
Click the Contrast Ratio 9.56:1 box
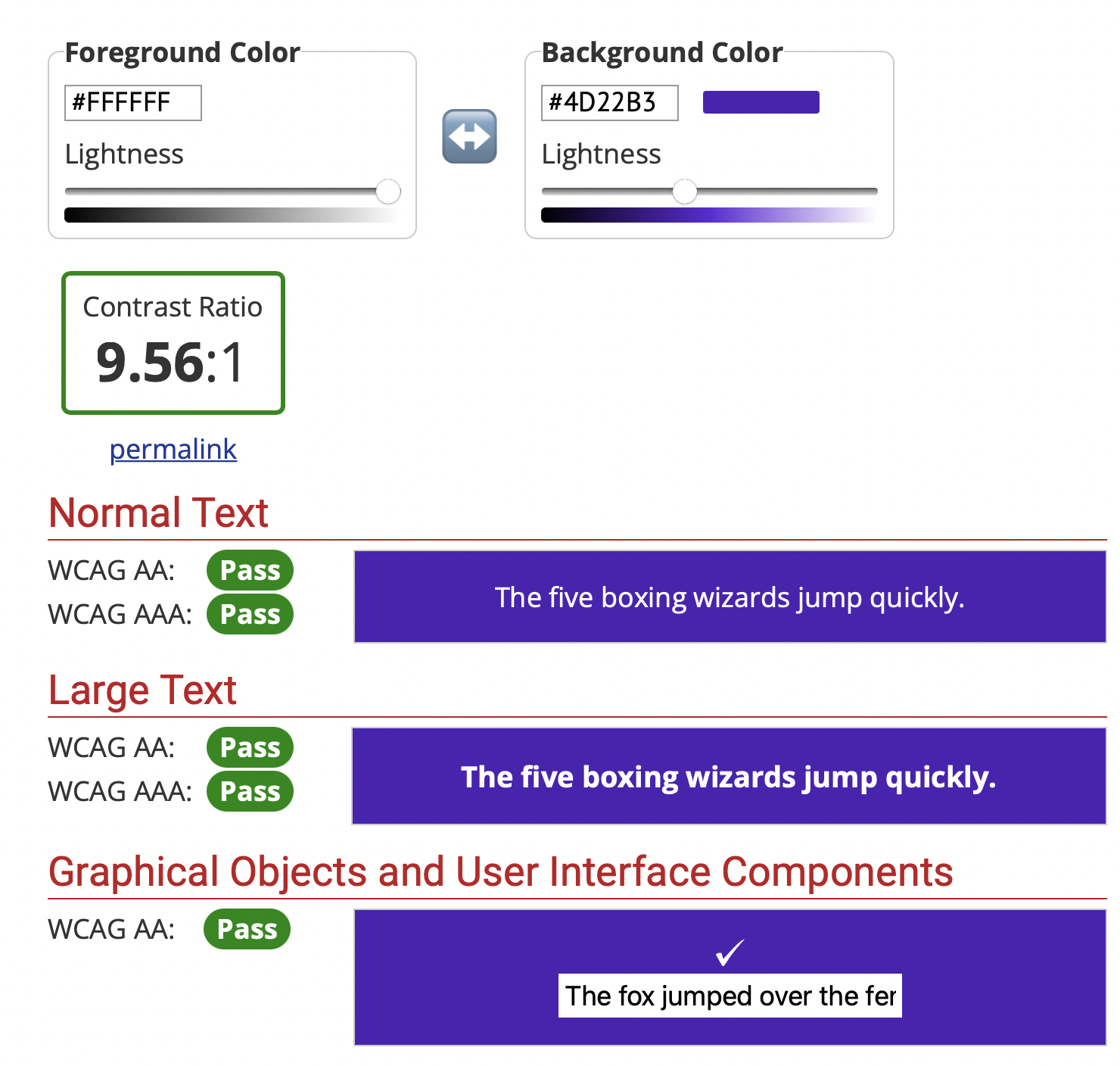[173, 343]
